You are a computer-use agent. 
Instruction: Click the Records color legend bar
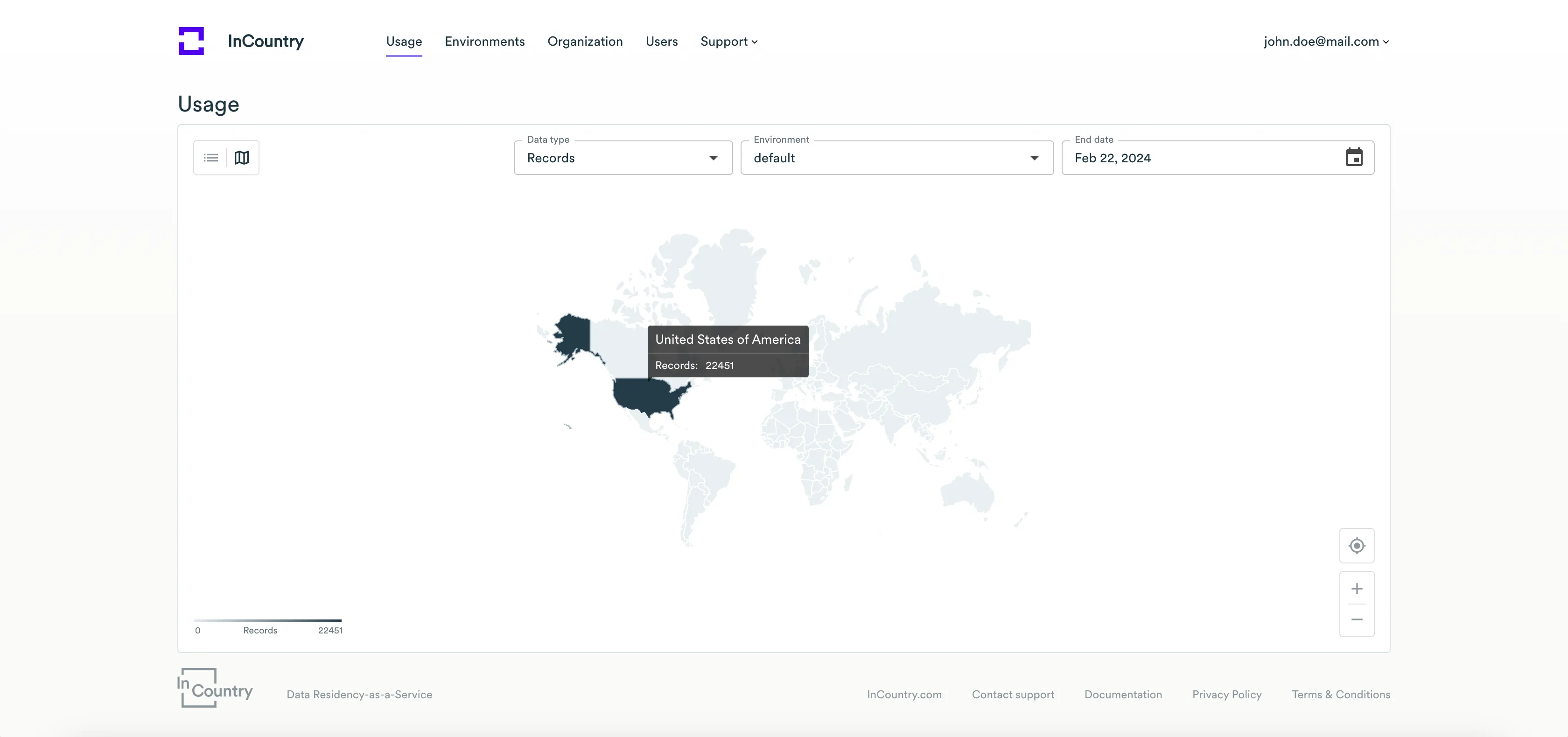tap(268, 621)
